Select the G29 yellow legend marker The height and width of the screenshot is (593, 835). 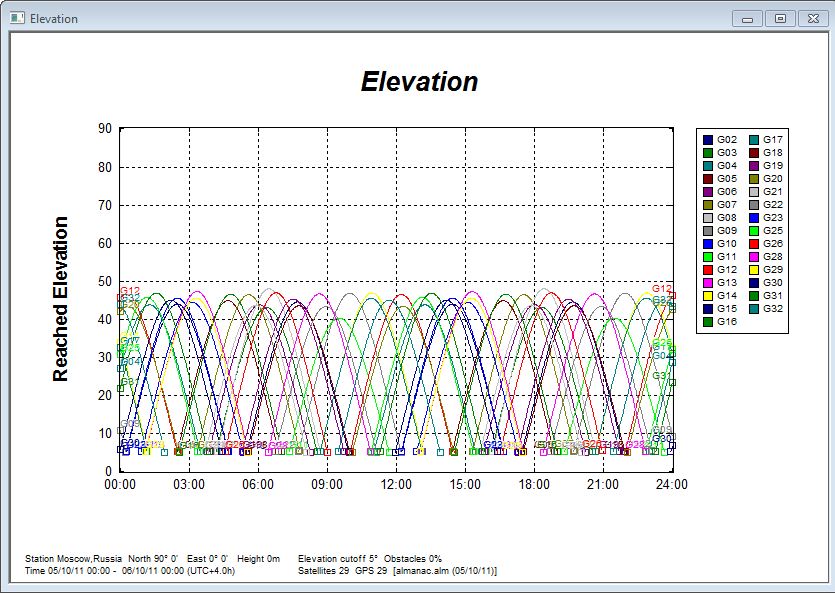pos(754,270)
